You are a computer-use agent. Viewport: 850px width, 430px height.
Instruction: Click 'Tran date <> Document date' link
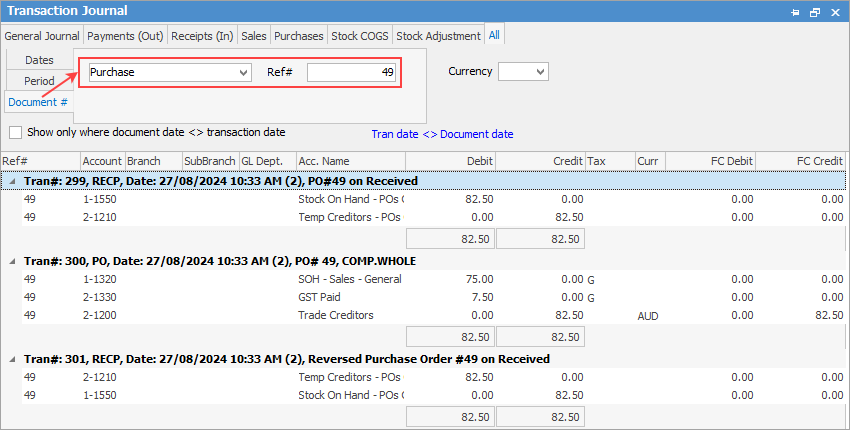[442, 134]
